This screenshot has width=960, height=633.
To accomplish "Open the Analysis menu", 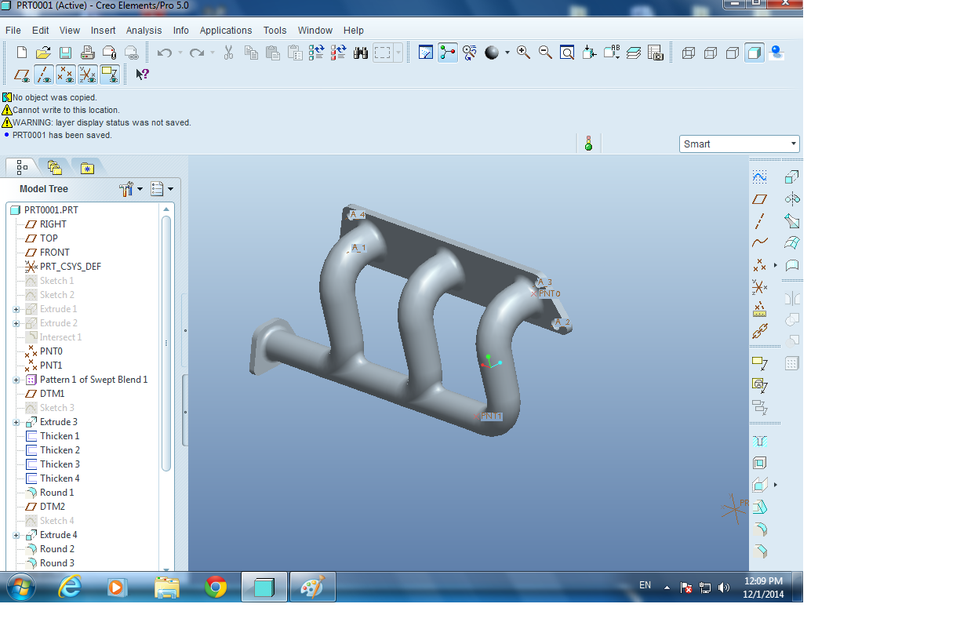I will [x=143, y=30].
